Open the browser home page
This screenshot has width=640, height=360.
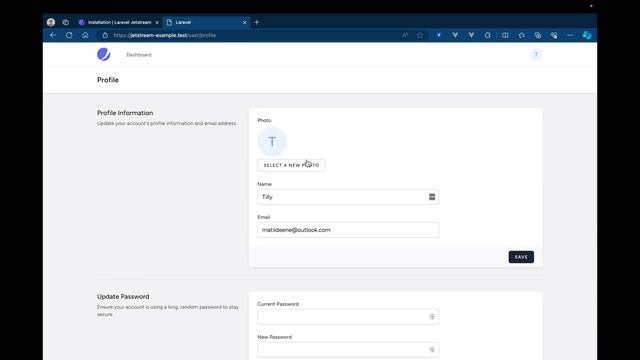click(x=85, y=36)
